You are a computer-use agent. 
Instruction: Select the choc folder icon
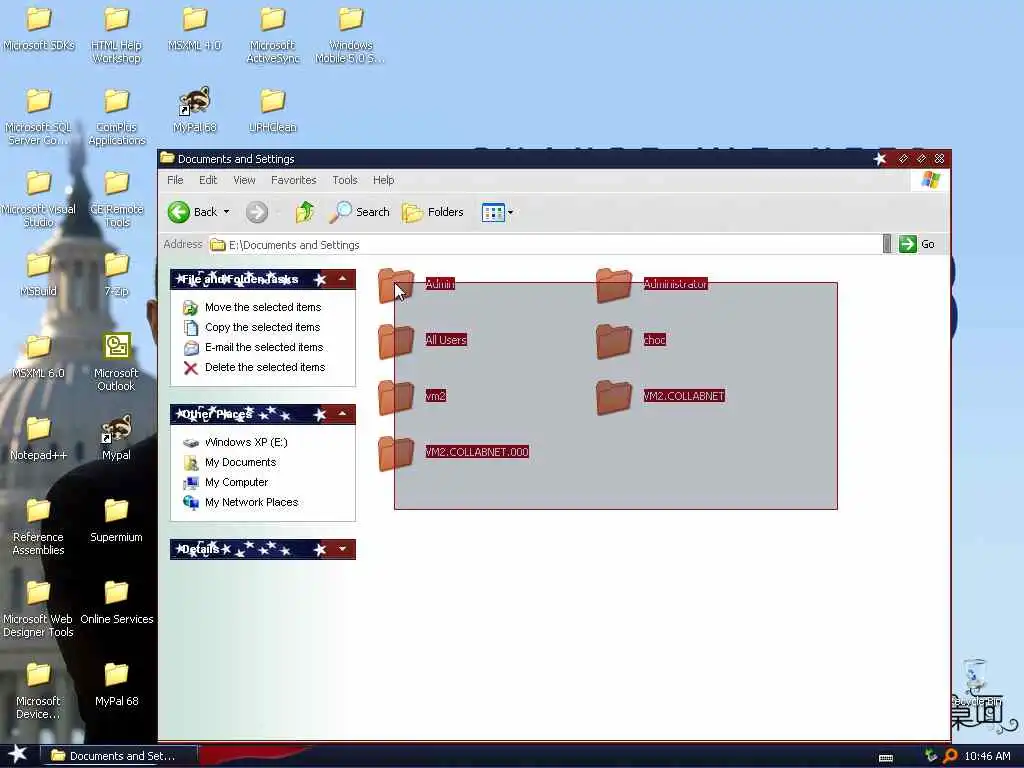614,342
